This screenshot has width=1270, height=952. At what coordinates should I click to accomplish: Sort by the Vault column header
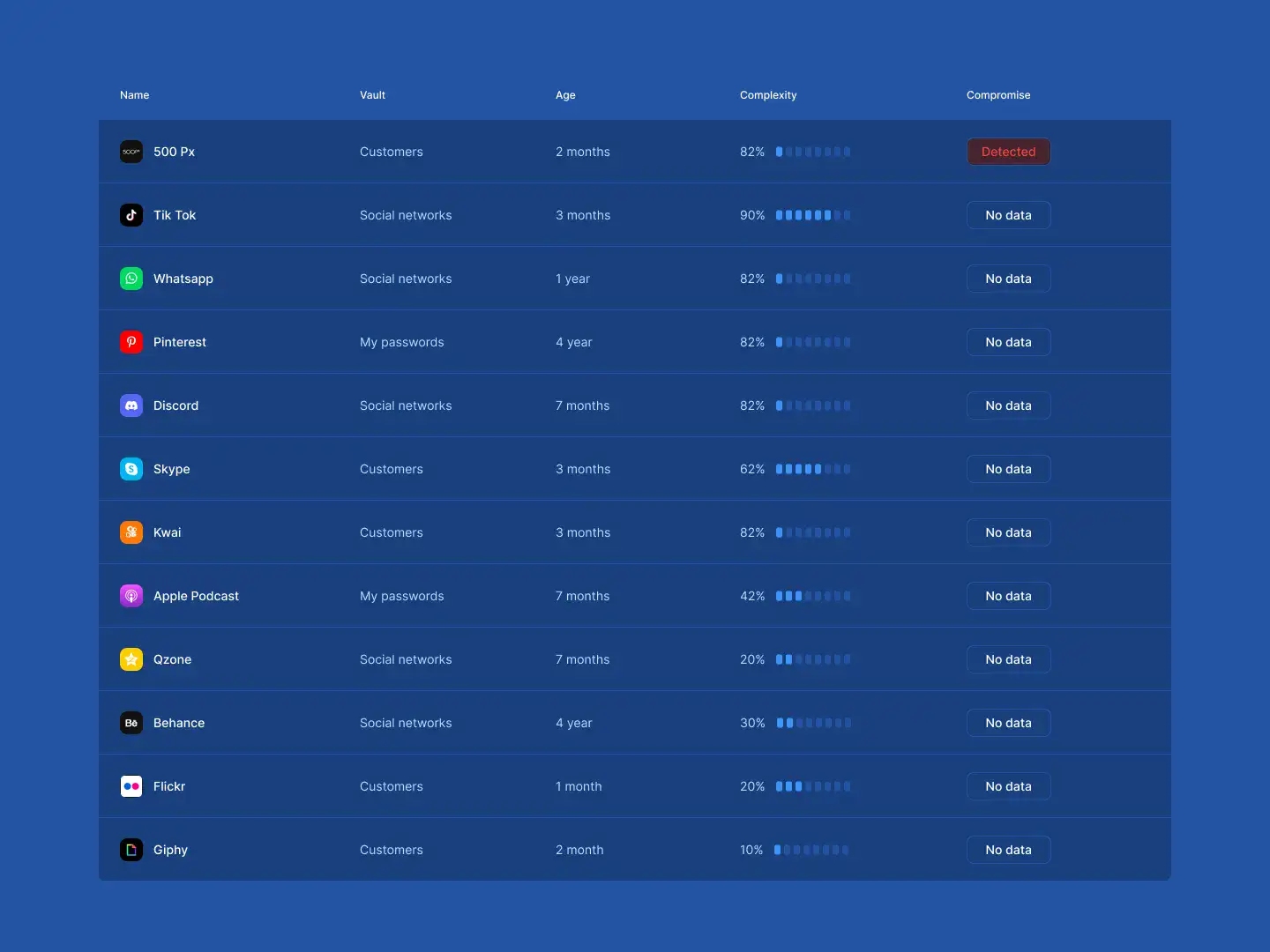(372, 95)
